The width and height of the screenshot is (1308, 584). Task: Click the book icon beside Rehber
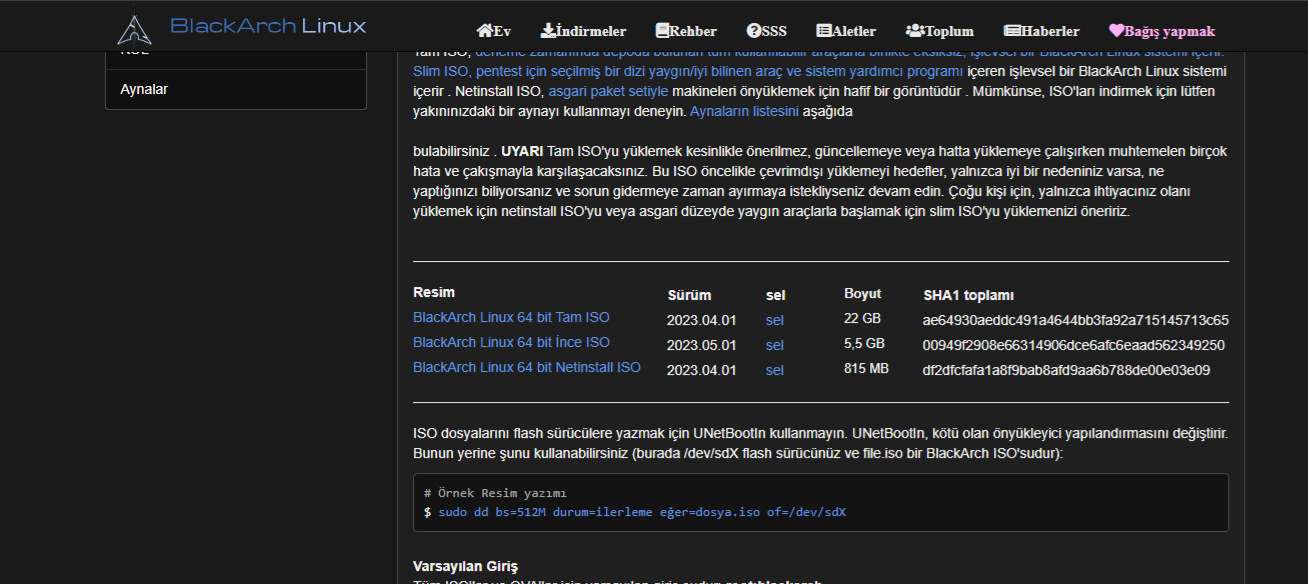click(x=662, y=31)
